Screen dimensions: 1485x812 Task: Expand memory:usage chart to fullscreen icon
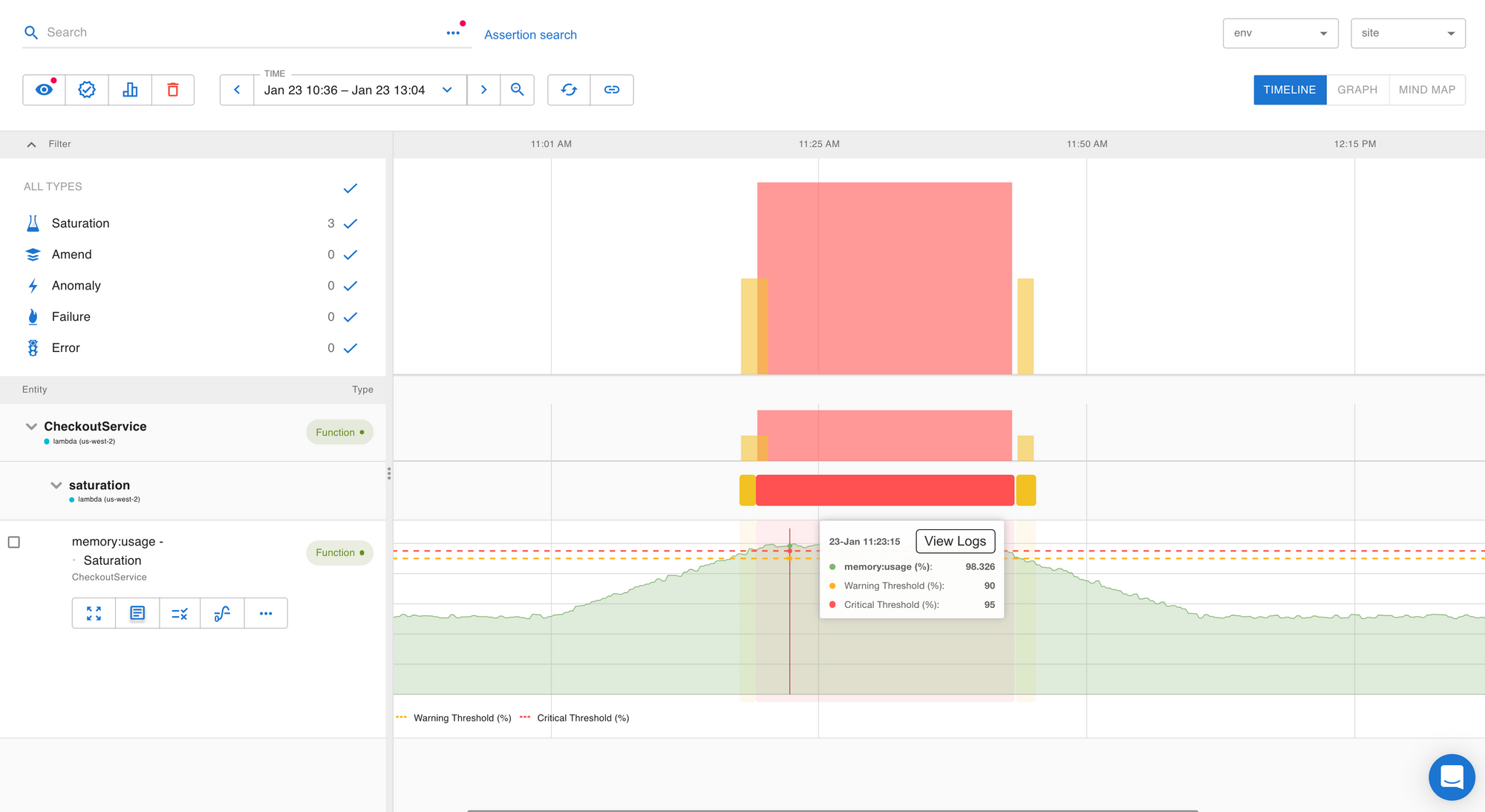click(94, 613)
